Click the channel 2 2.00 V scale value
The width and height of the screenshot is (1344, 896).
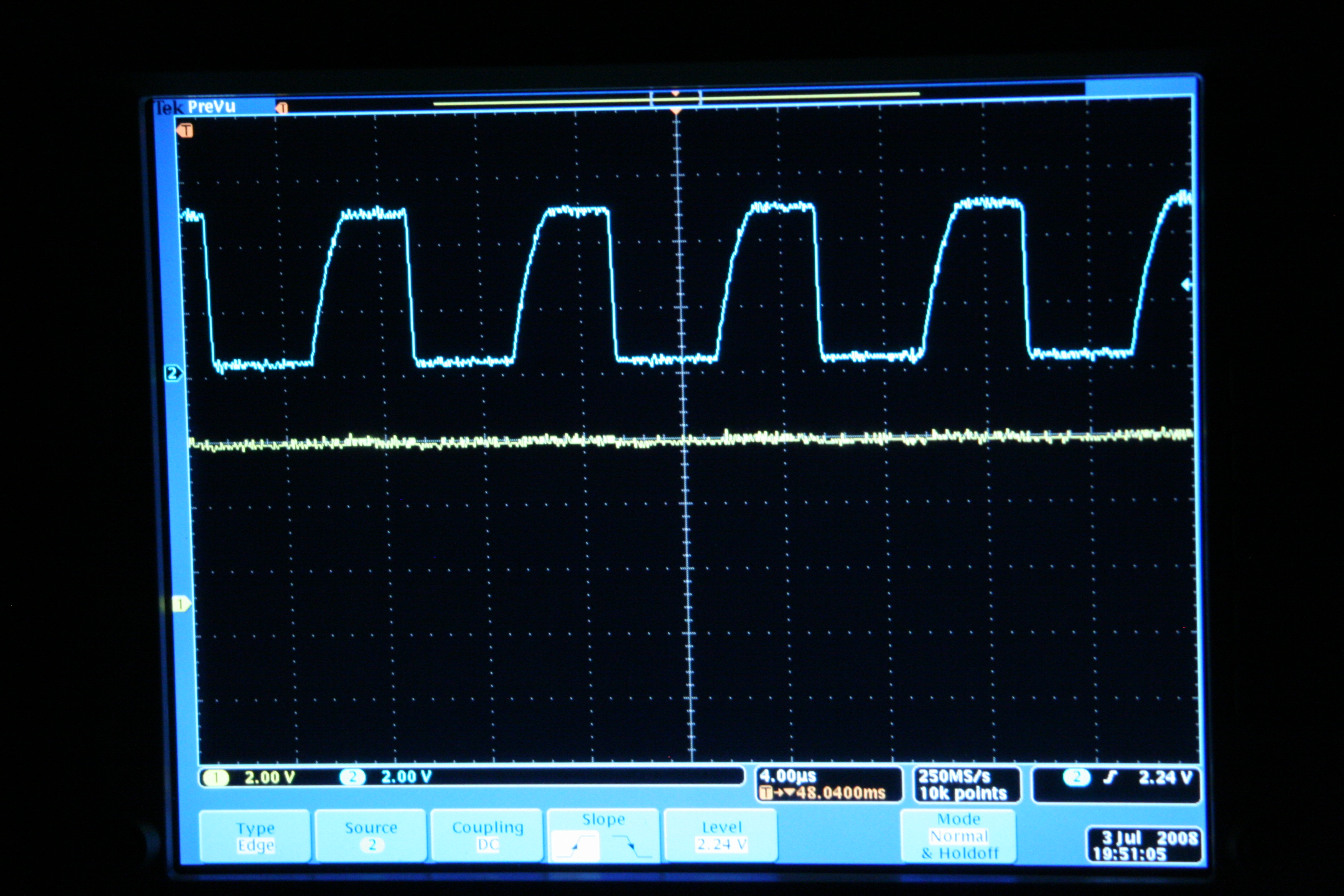click(406, 777)
